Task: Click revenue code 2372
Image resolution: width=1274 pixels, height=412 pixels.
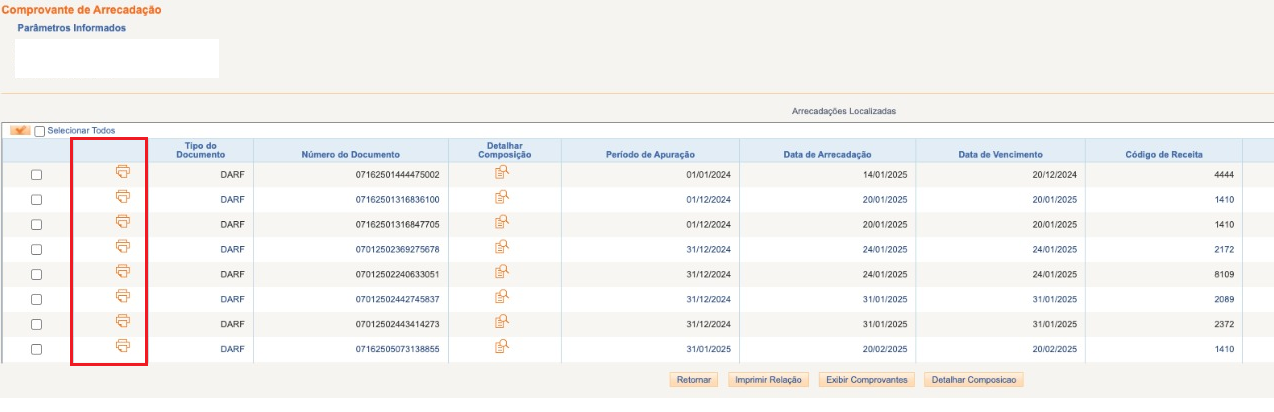Action: 1224,324
